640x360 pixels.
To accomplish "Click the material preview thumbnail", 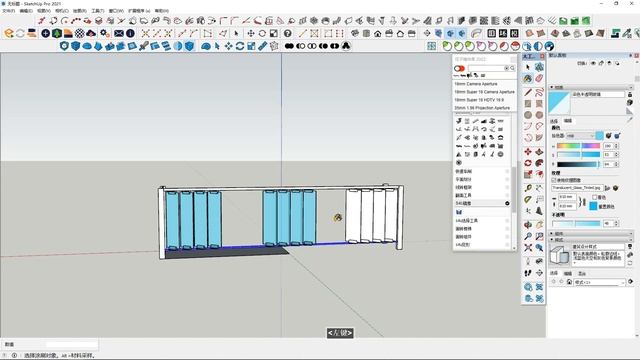I will pos(559,103).
